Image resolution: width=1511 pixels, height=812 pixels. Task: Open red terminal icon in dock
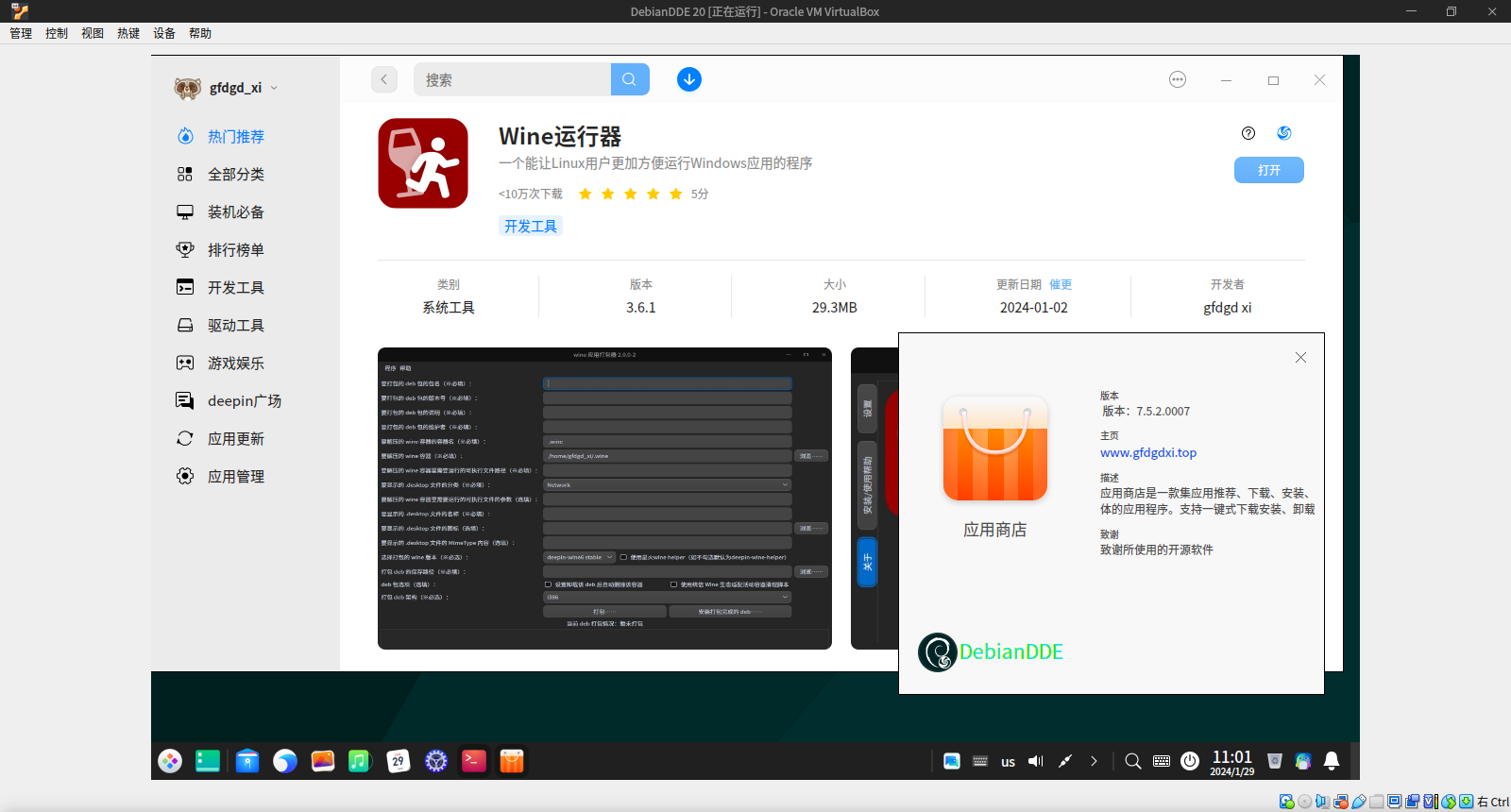click(474, 761)
